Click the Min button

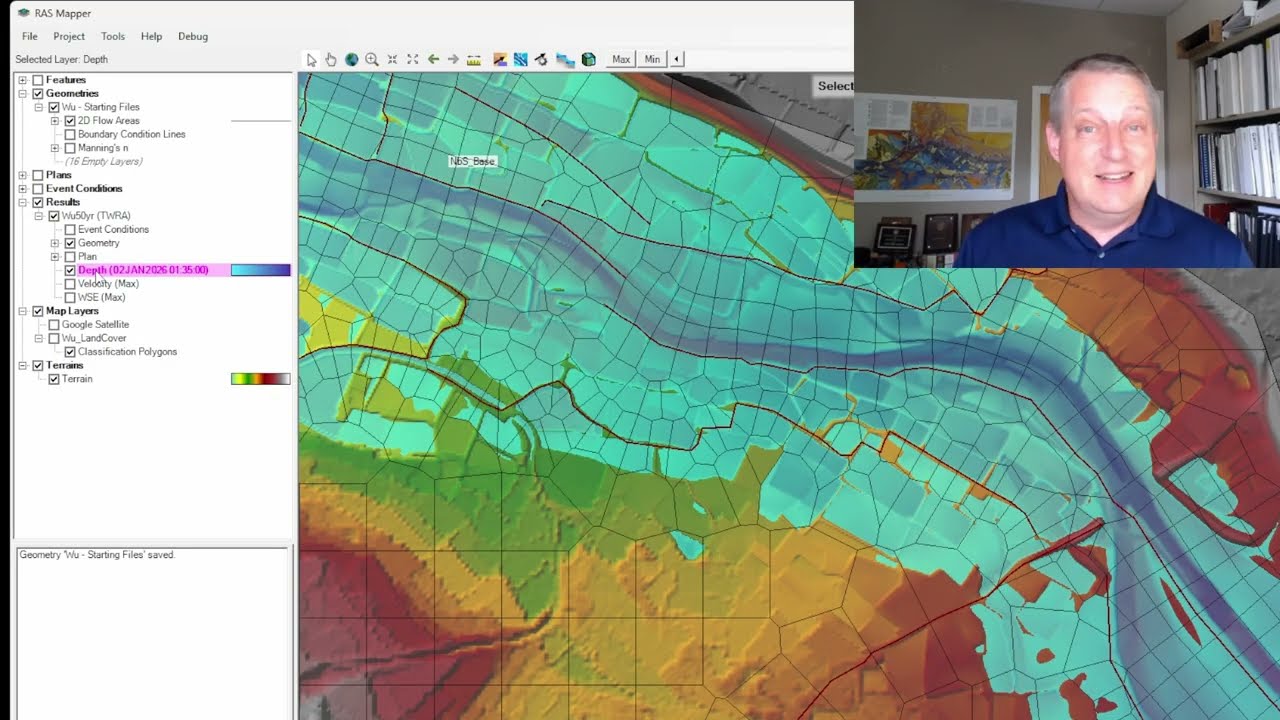click(x=652, y=60)
